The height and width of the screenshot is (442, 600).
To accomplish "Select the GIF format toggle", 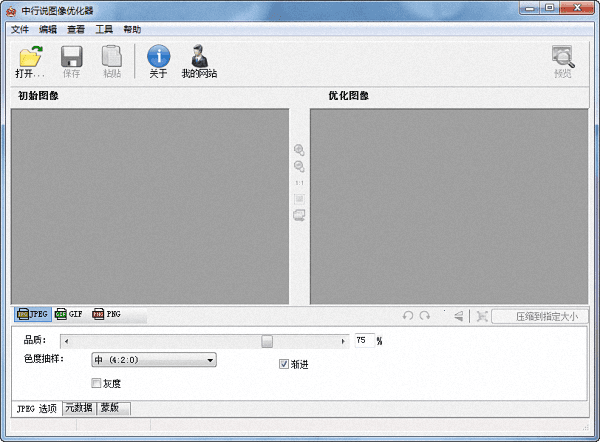I will [69, 314].
